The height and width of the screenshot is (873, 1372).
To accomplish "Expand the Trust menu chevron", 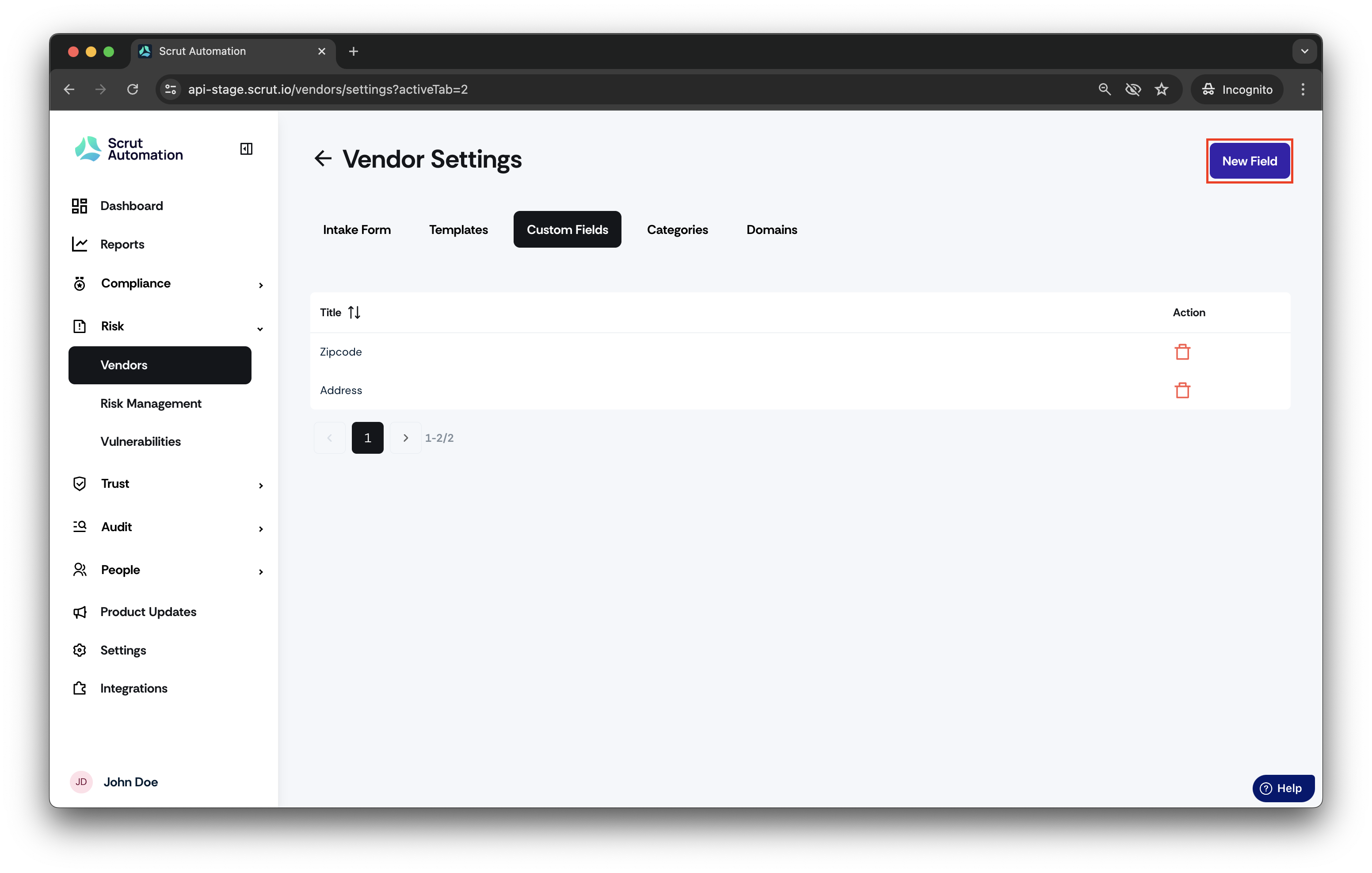I will pos(261,485).
